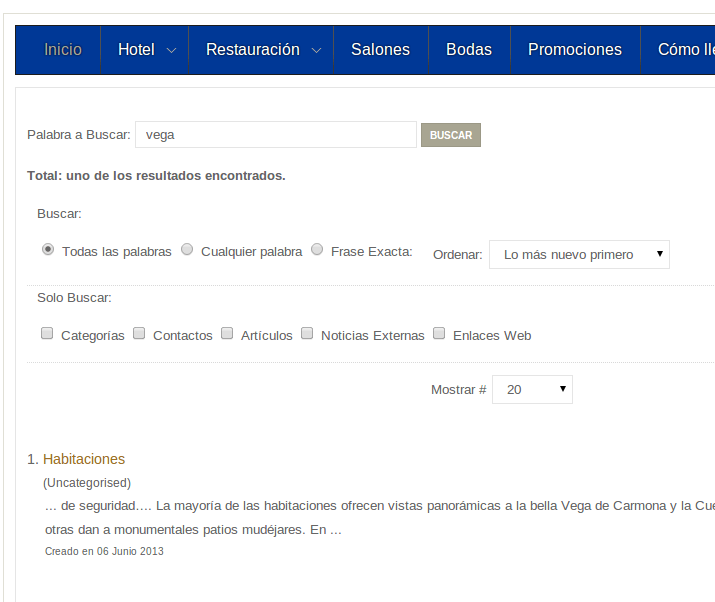
Task: Click the Ordenar: label
Action: point(457,254)
